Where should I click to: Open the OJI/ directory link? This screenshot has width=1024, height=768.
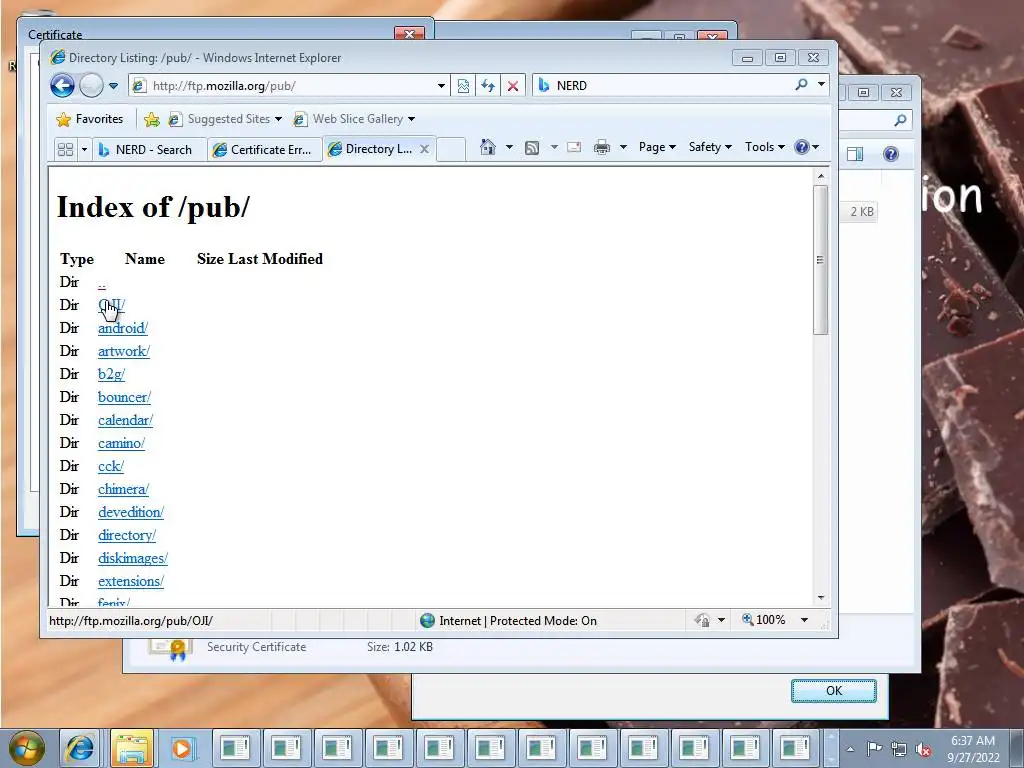pos(112,305)
